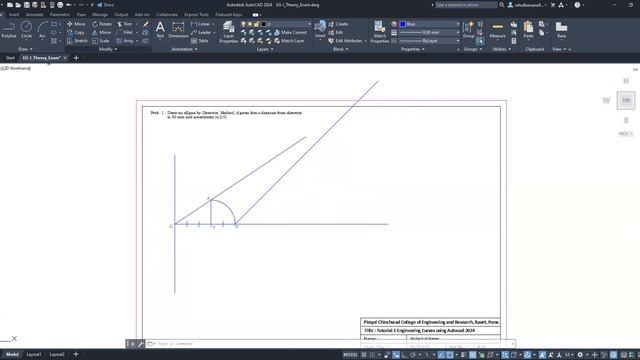The image size is (640, 360).
Task: Open Layer Properties
Action: pos(228,32)
